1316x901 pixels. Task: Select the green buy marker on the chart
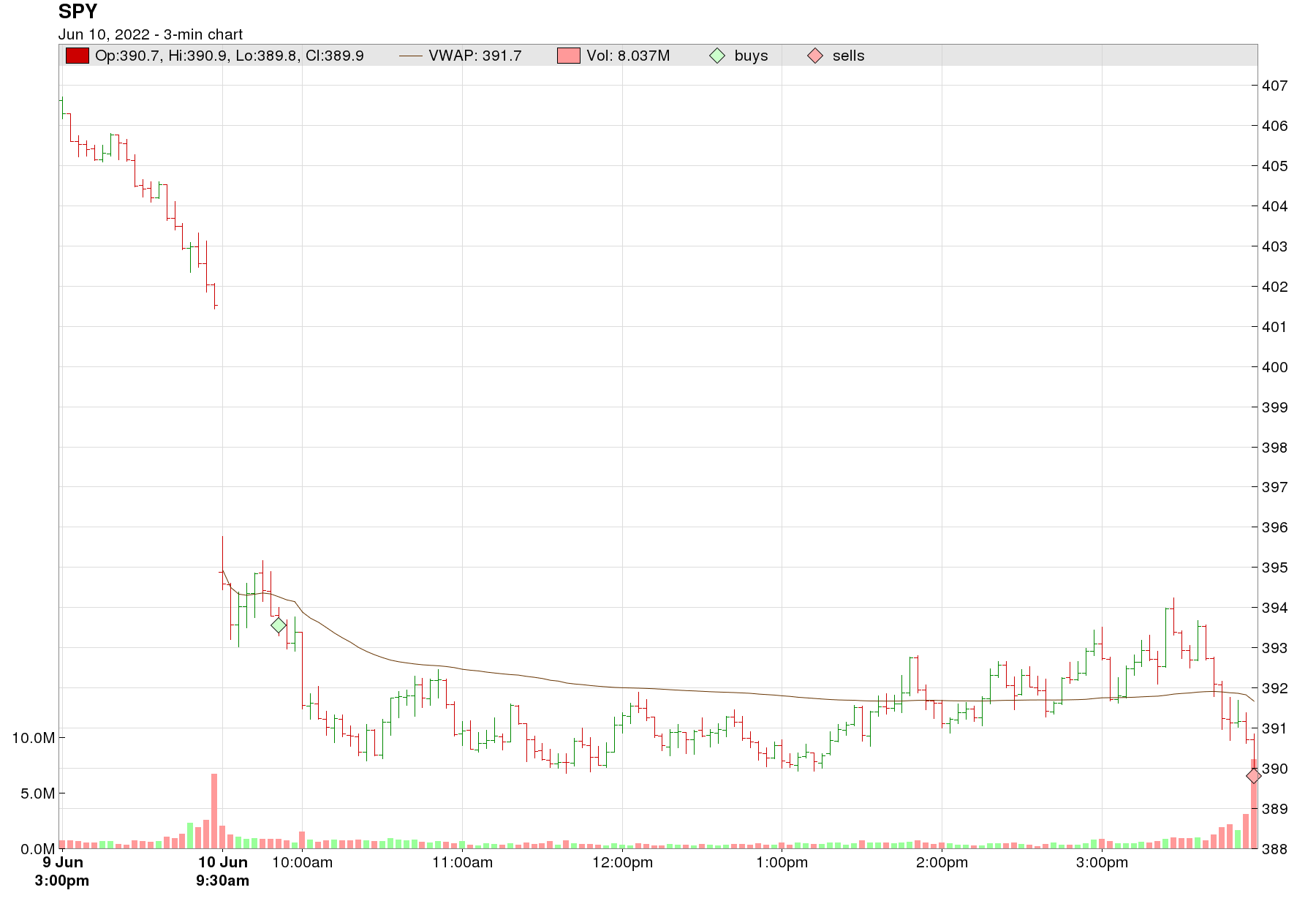coord(279,625)
